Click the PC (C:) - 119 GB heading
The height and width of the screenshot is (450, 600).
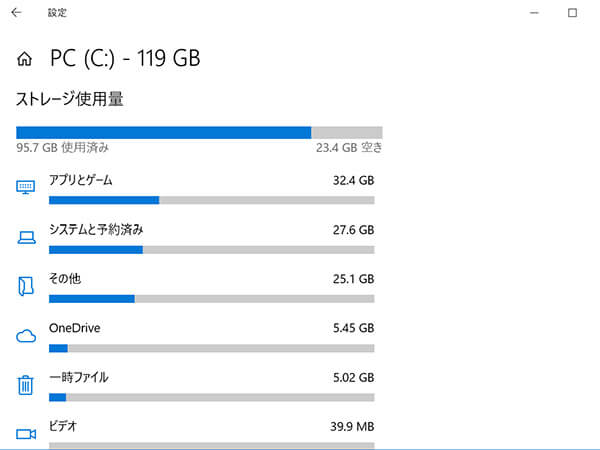[x=125, y=59]
